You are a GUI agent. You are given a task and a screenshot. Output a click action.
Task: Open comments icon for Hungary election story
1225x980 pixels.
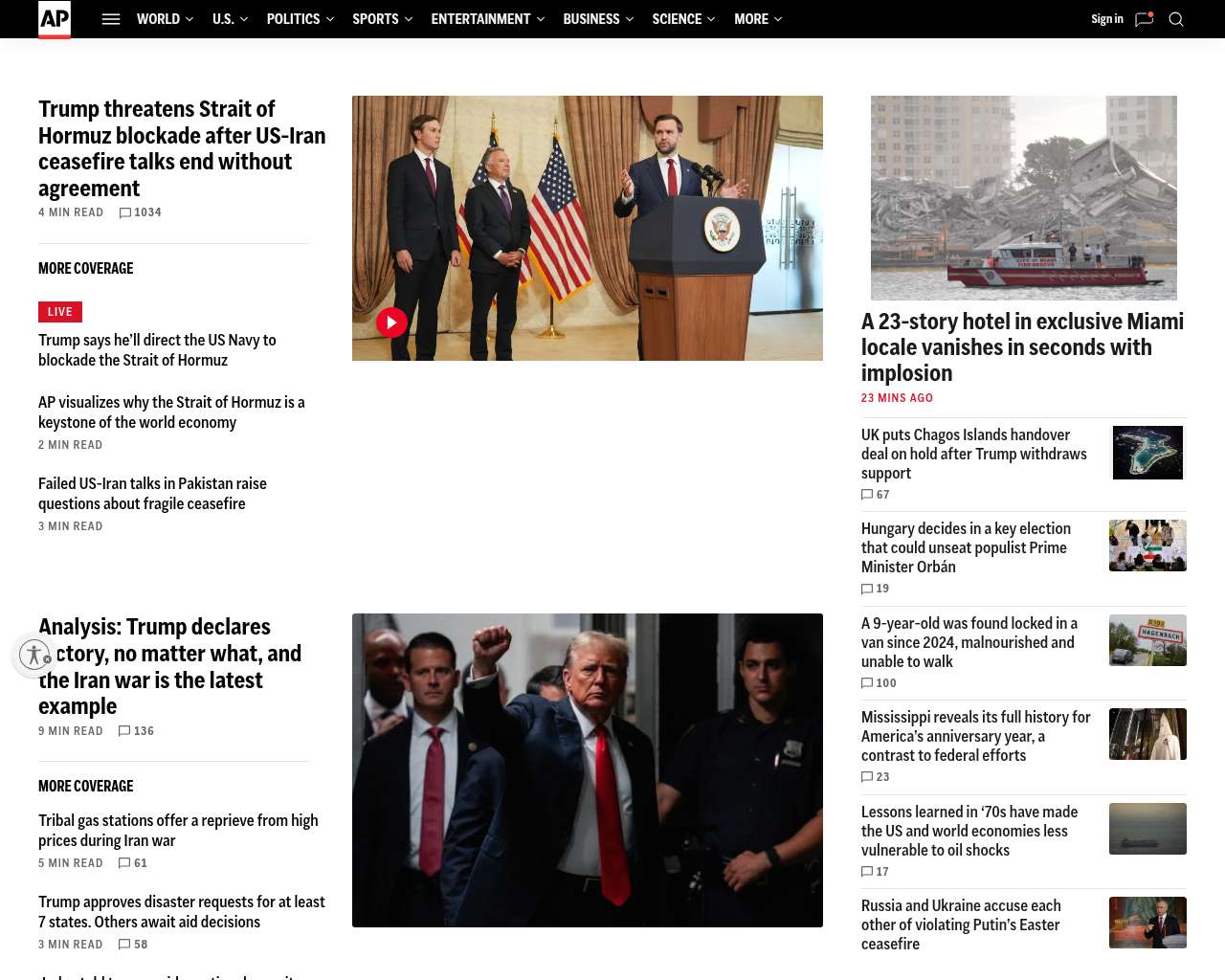[x=867, y=589]
